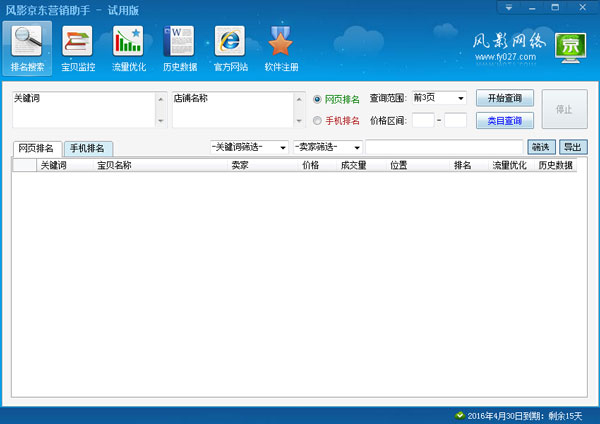This screenshot has height=424, width=600.
Task: Expand the -卖家筛选- dropdown
Action: click(x=328, y=147)
